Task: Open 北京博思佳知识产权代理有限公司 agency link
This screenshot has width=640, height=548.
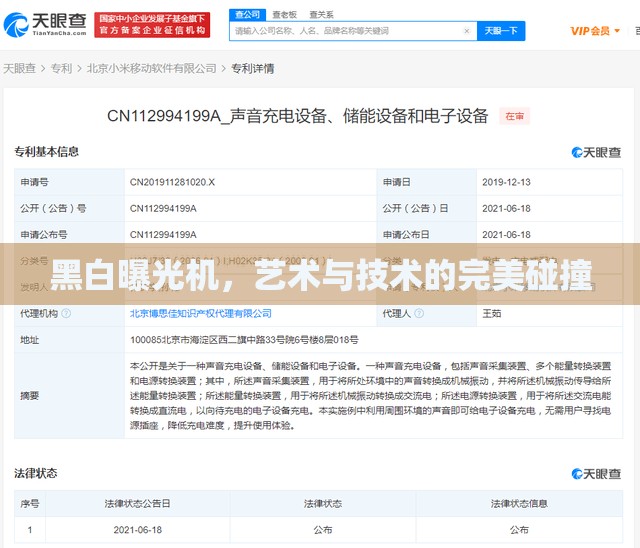Action: point(201,313)
